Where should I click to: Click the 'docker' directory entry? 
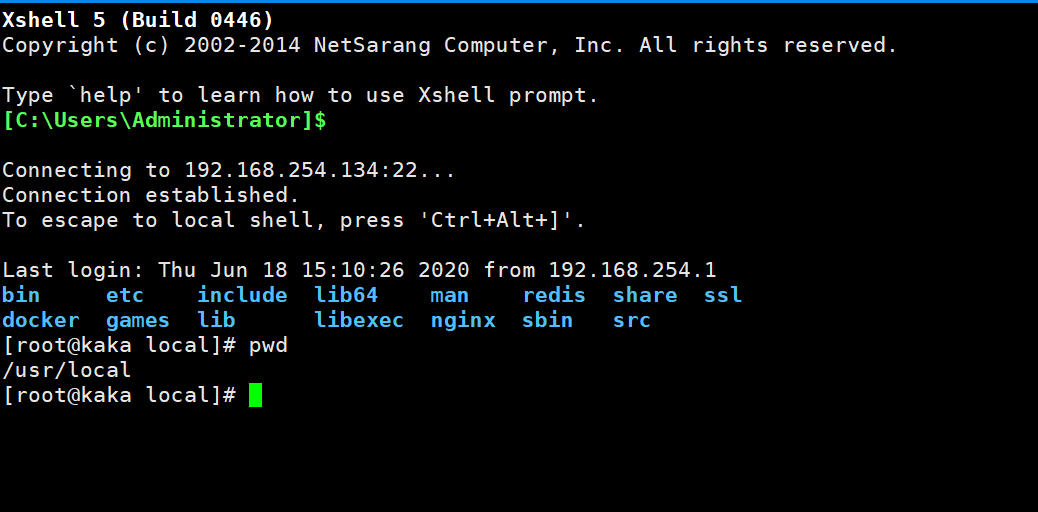(x=41, y=321)
